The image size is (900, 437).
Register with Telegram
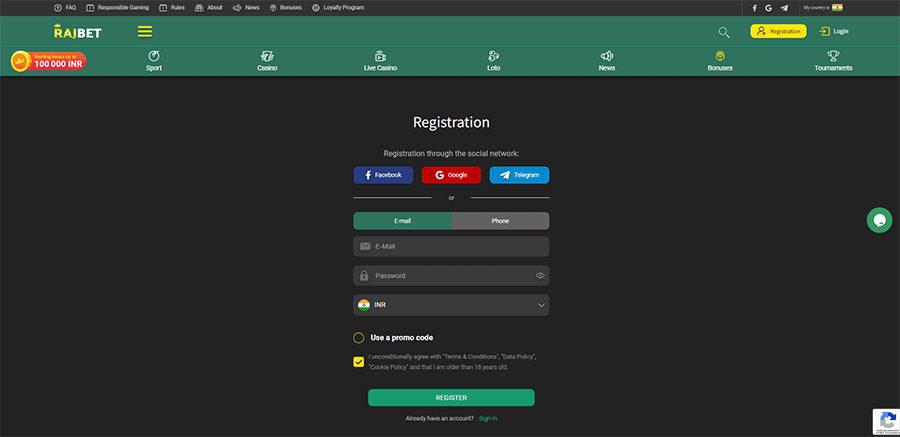pyautogui.click(x=519, y=175)
